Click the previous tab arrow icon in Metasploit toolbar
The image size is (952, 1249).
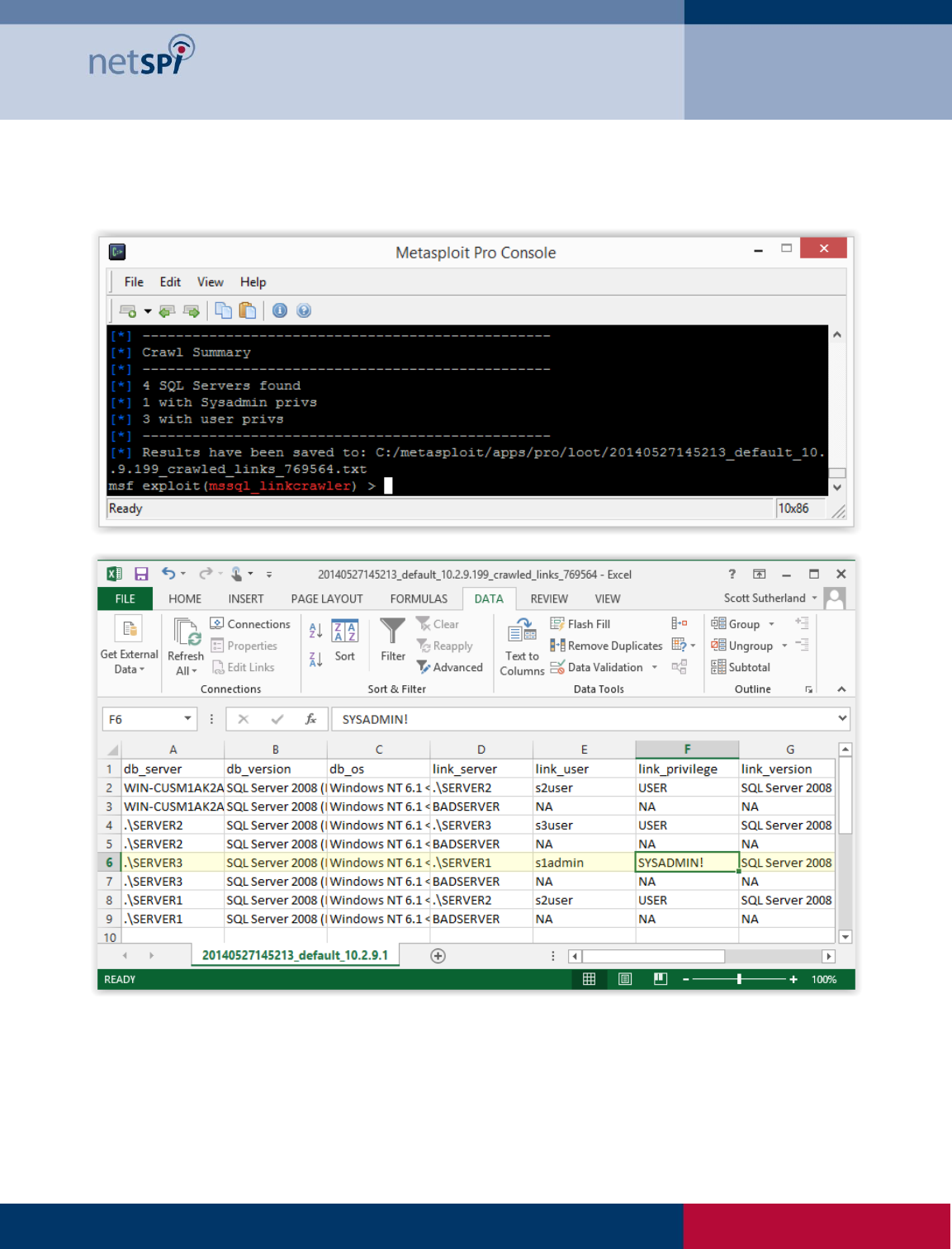pos(167,311)
